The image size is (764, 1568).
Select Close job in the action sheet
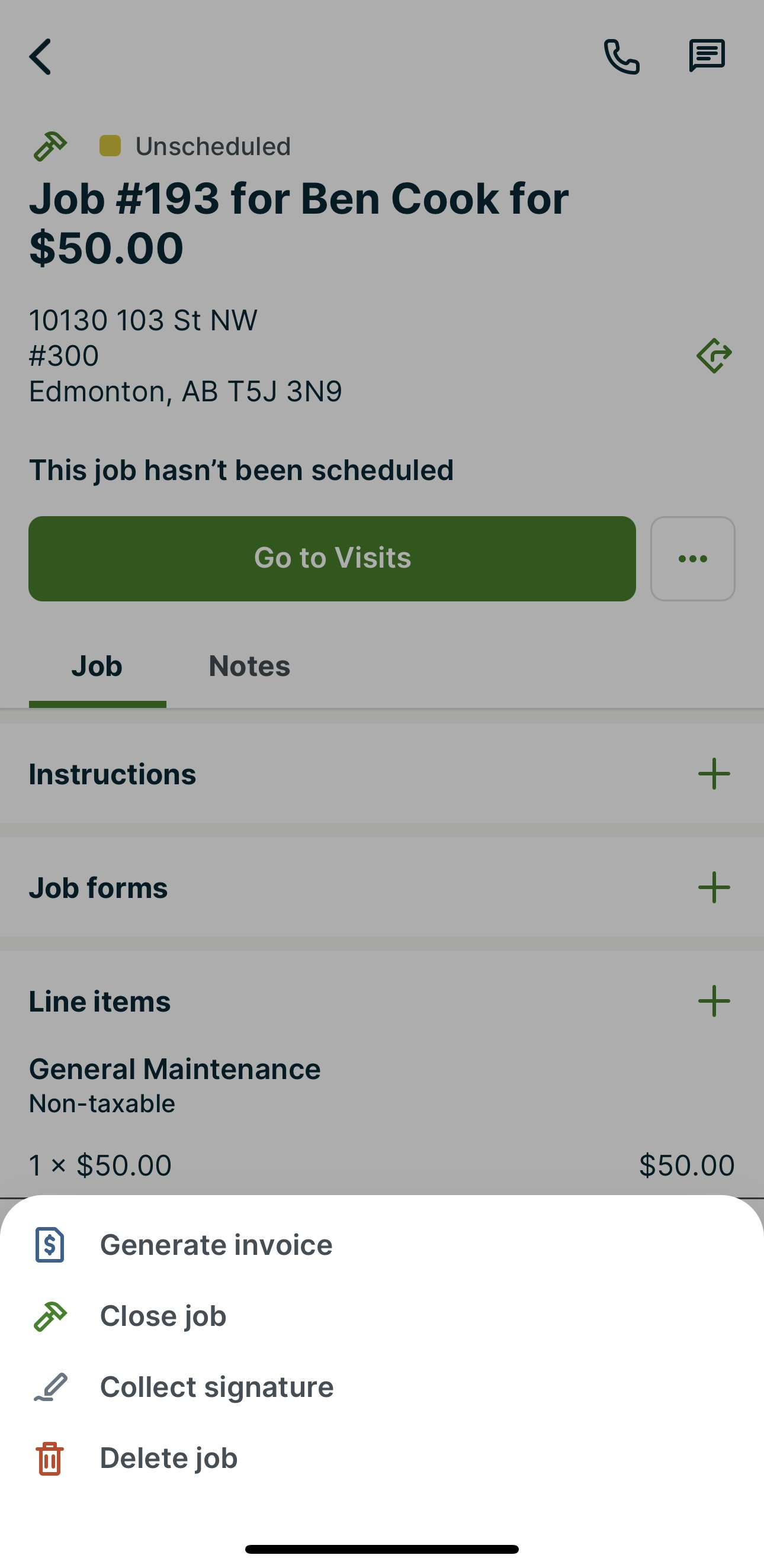[x=163, y=1316]
